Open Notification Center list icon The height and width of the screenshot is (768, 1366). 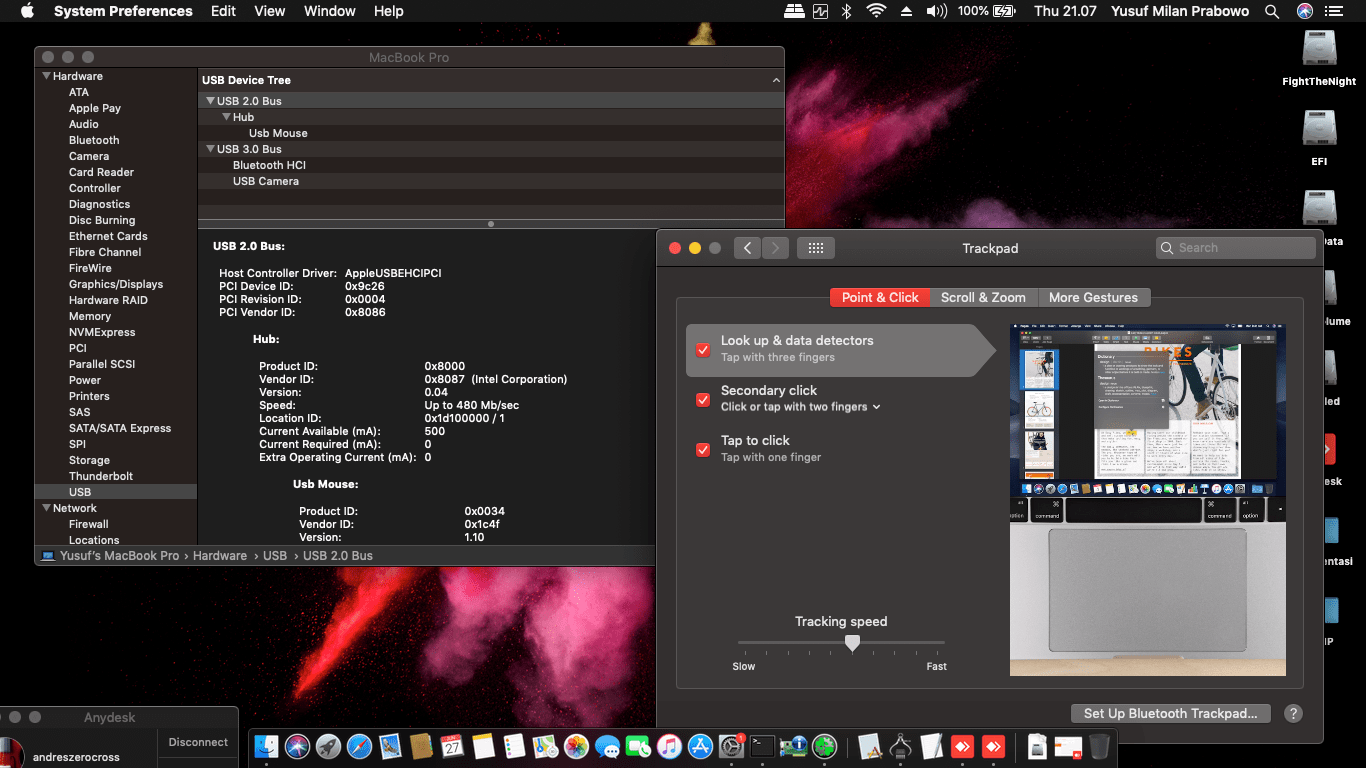pos(1333,11)
